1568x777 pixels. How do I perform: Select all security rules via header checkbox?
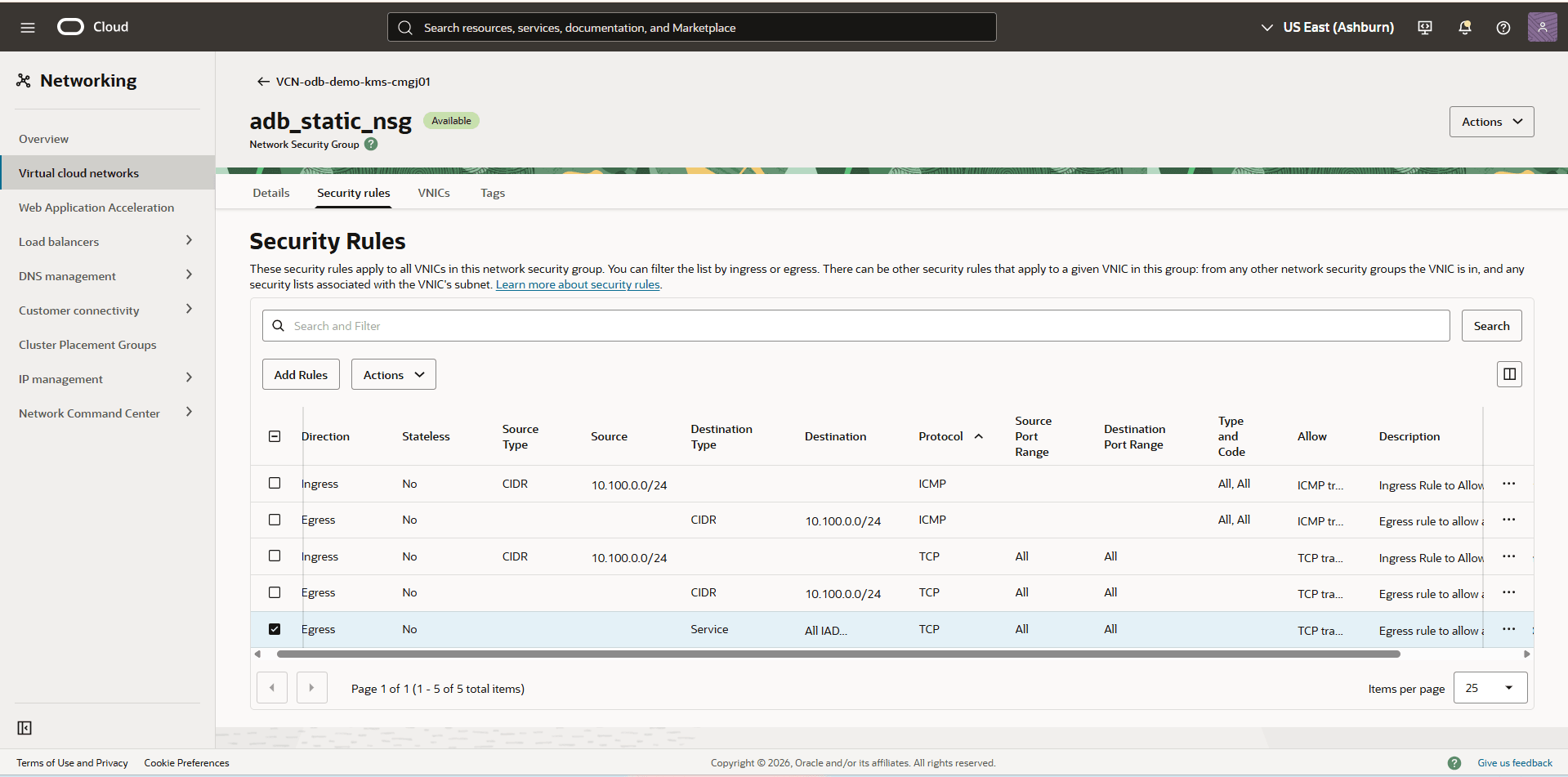275,435
